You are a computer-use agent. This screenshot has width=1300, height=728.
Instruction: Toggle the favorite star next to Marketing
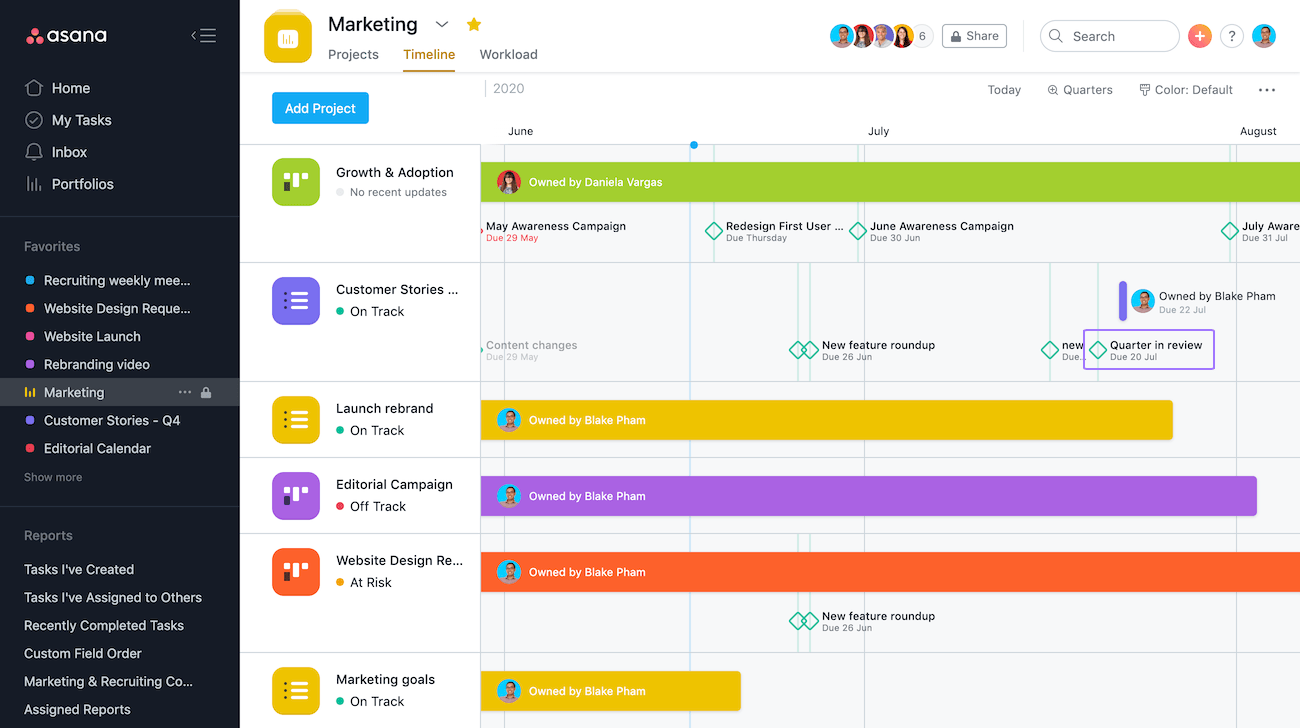pyautogui.click(x=474, y=24)
